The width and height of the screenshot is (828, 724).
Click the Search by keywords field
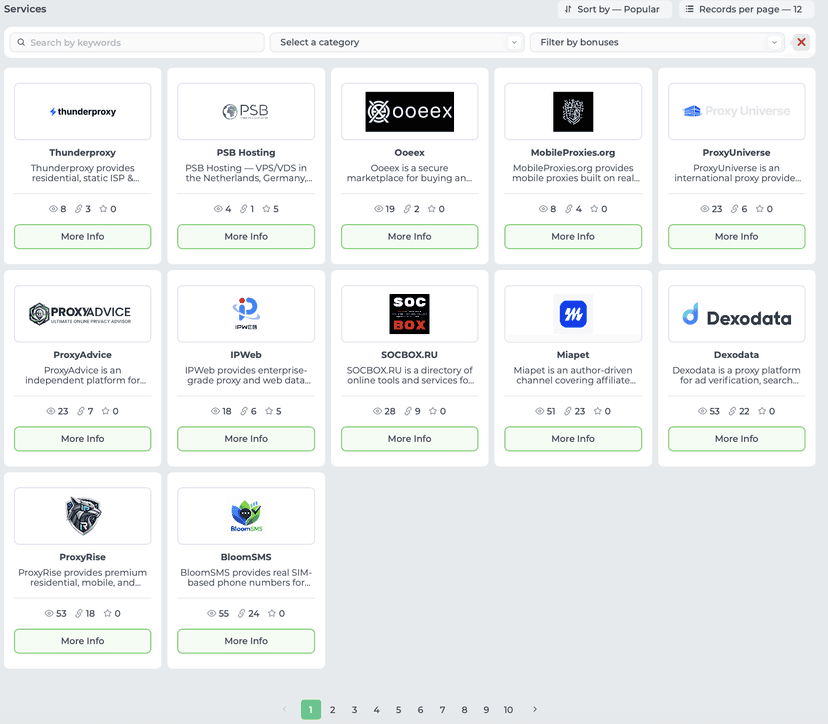(137, 42)
